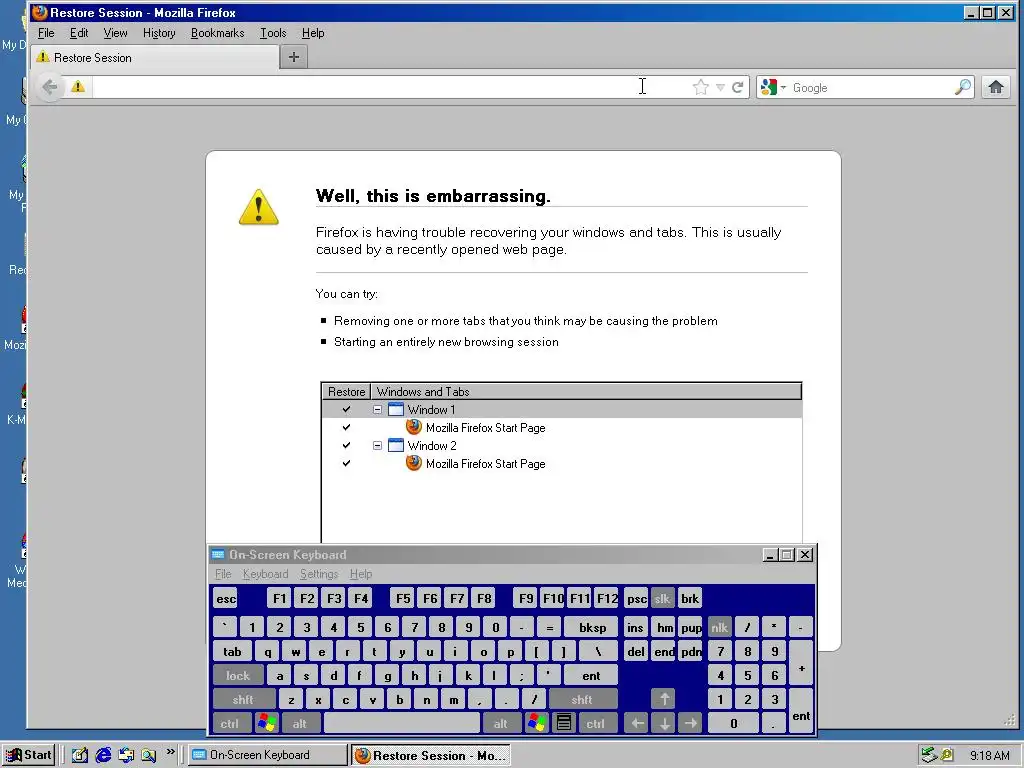
Task: Toggle the left shft key on keyboard
Action: pos(243,699)
